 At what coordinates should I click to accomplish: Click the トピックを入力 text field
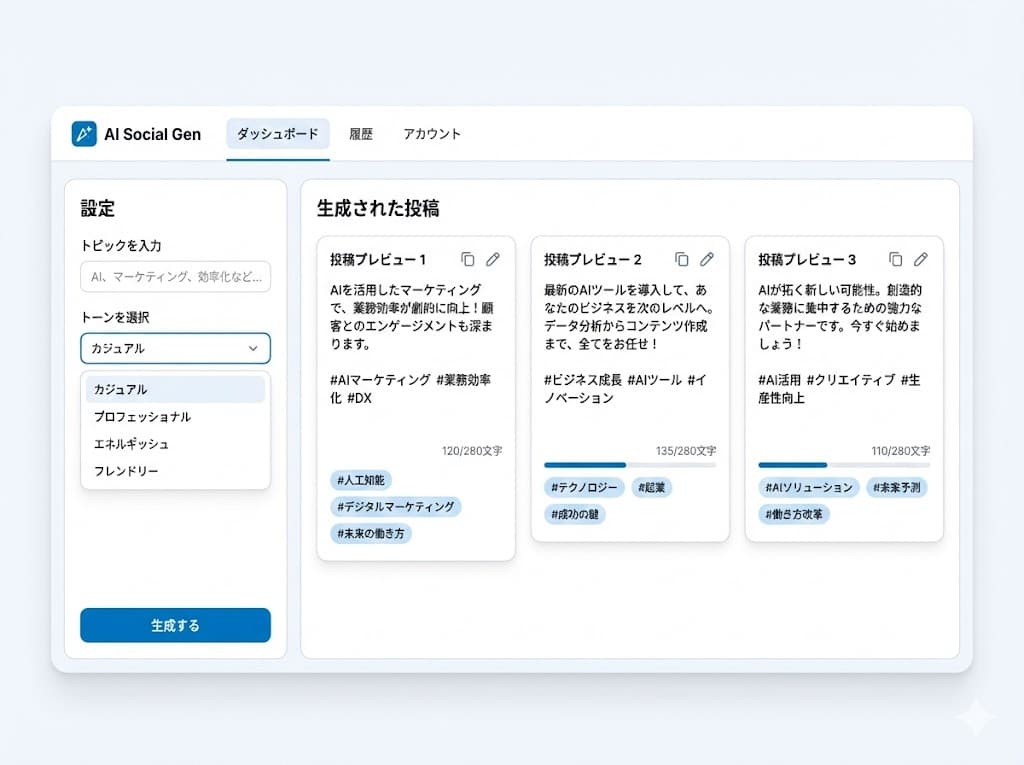pos(175,277)
